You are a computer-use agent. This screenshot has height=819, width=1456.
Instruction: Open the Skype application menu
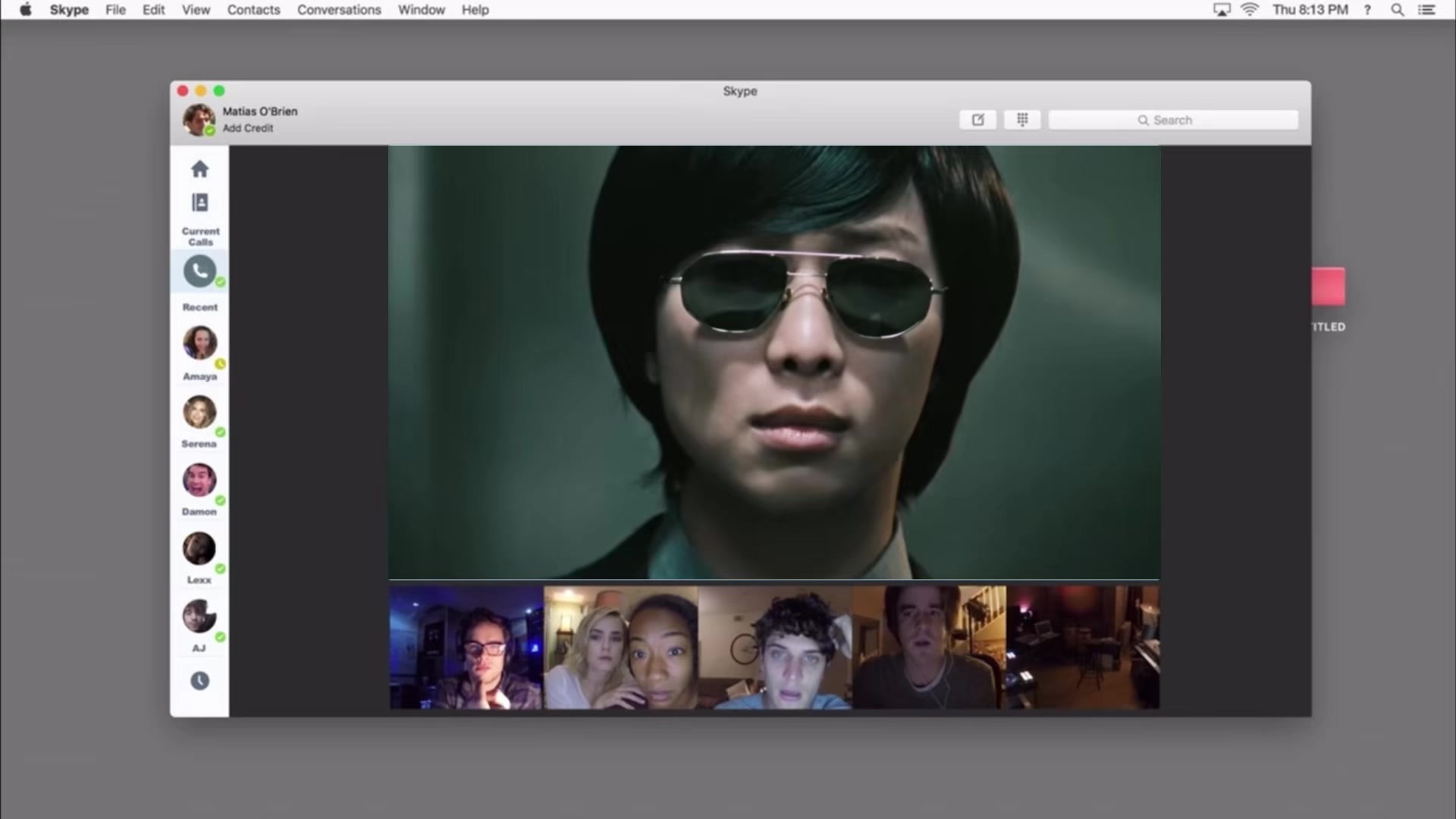69,10
